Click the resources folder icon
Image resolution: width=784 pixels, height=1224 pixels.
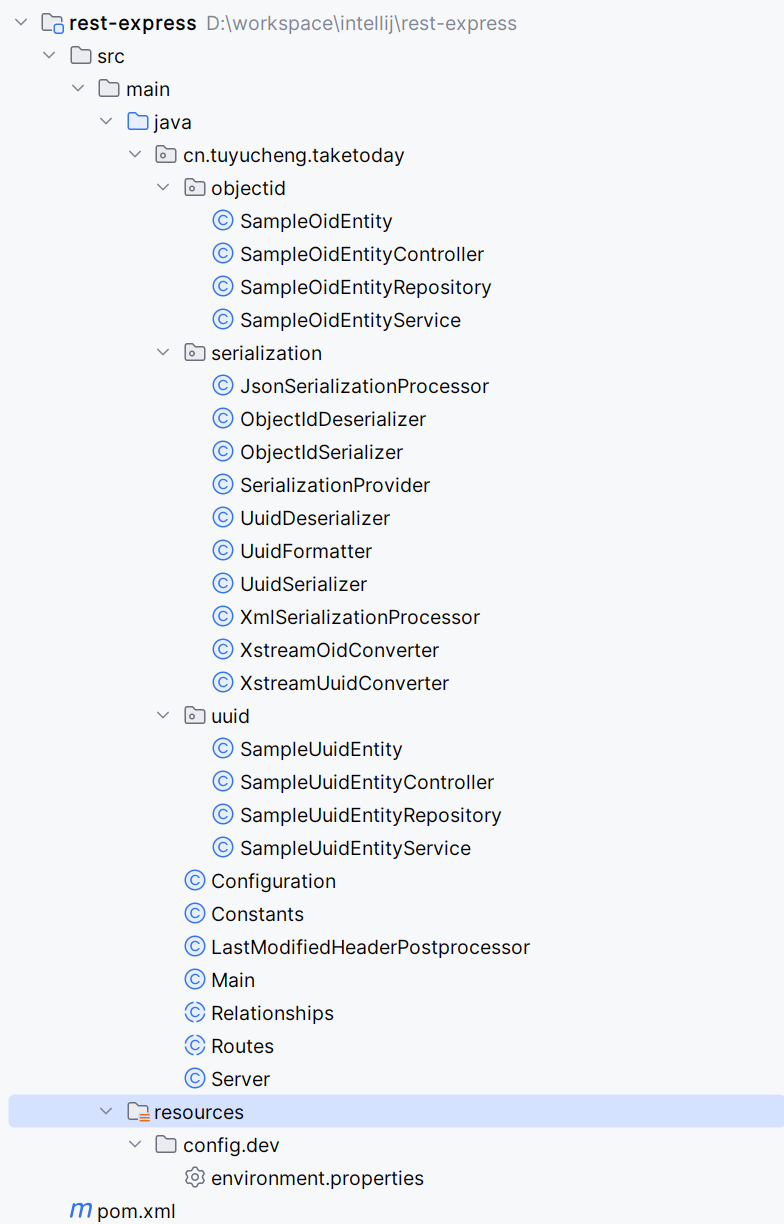(138, 1112)
